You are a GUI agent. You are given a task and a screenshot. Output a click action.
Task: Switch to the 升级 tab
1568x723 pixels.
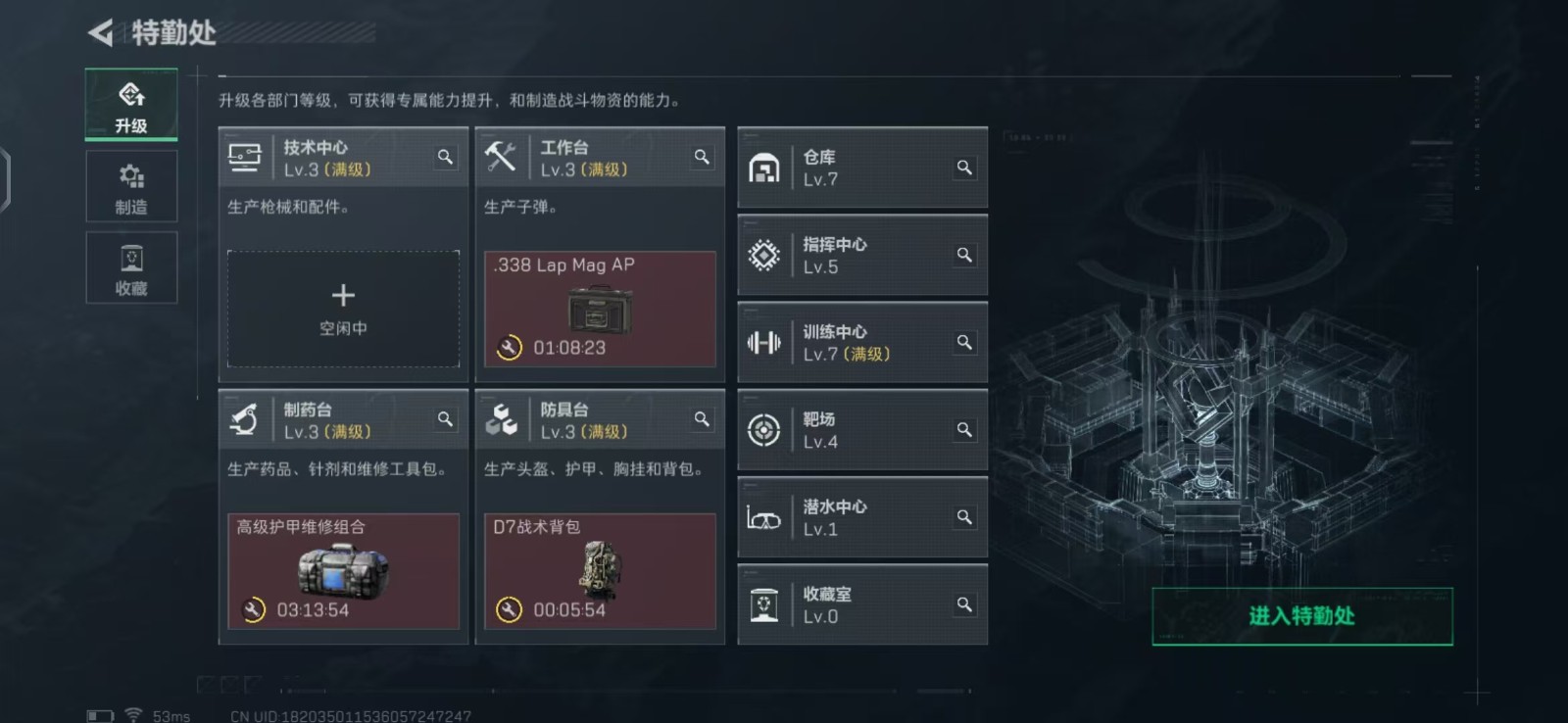pyautogui.click(x=131, y=105)
